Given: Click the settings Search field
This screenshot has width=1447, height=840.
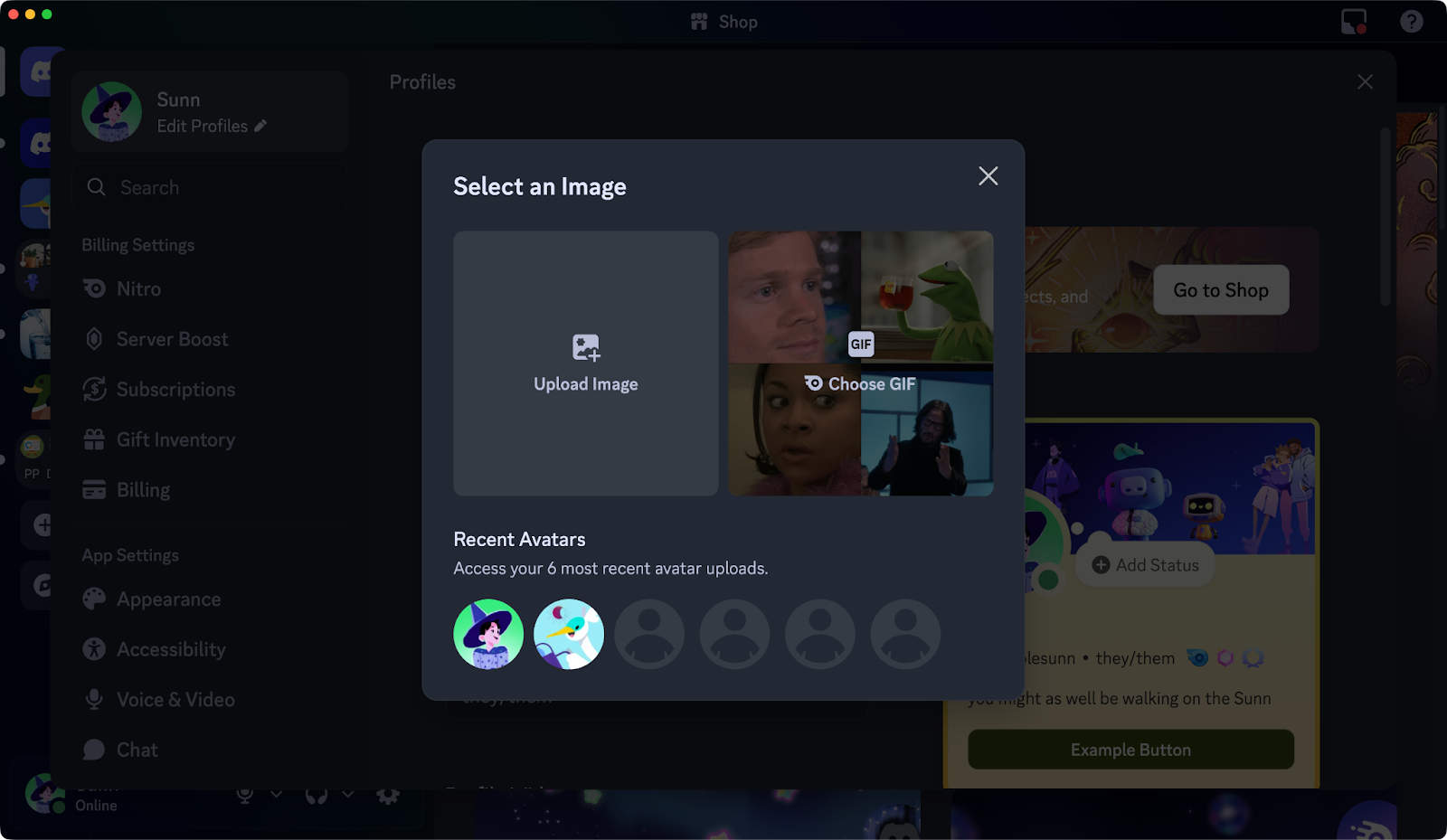Looking at the screenshot, I should click(x=210, y=187).
